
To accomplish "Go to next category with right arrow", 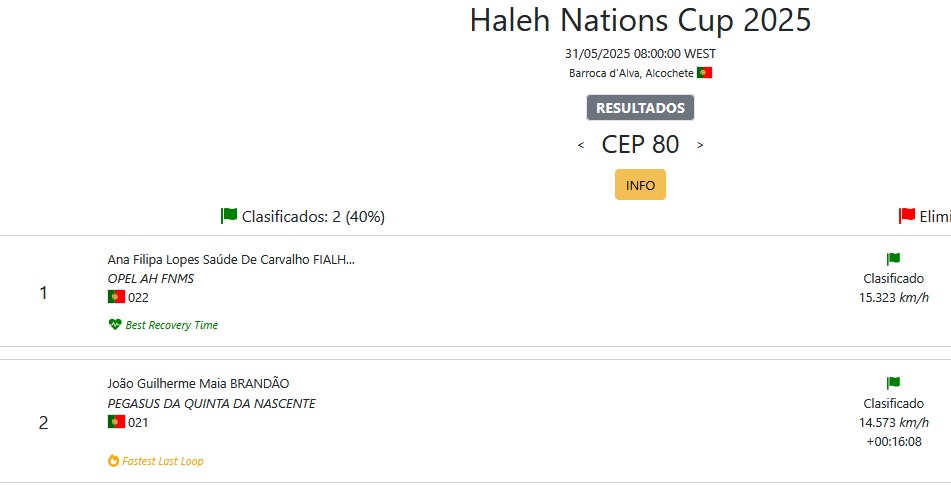I will [x=700, y=145].
